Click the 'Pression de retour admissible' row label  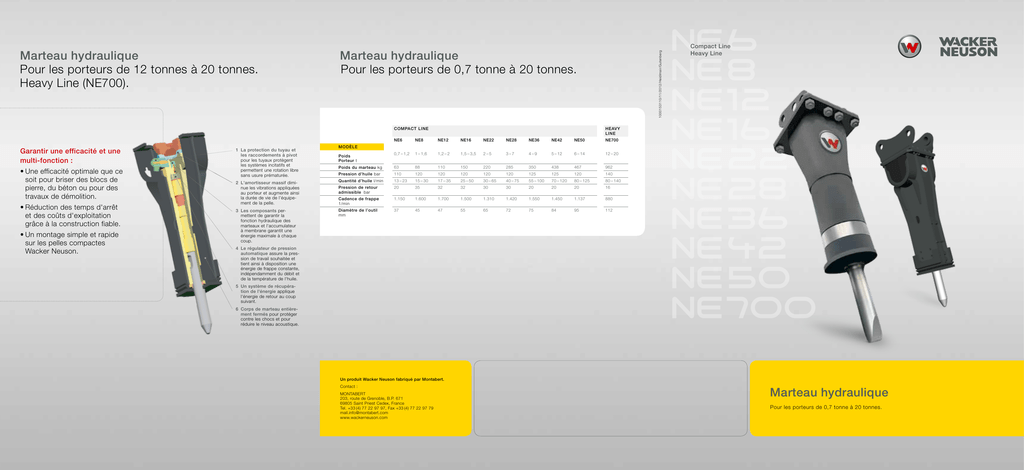(x=357, y=190)
